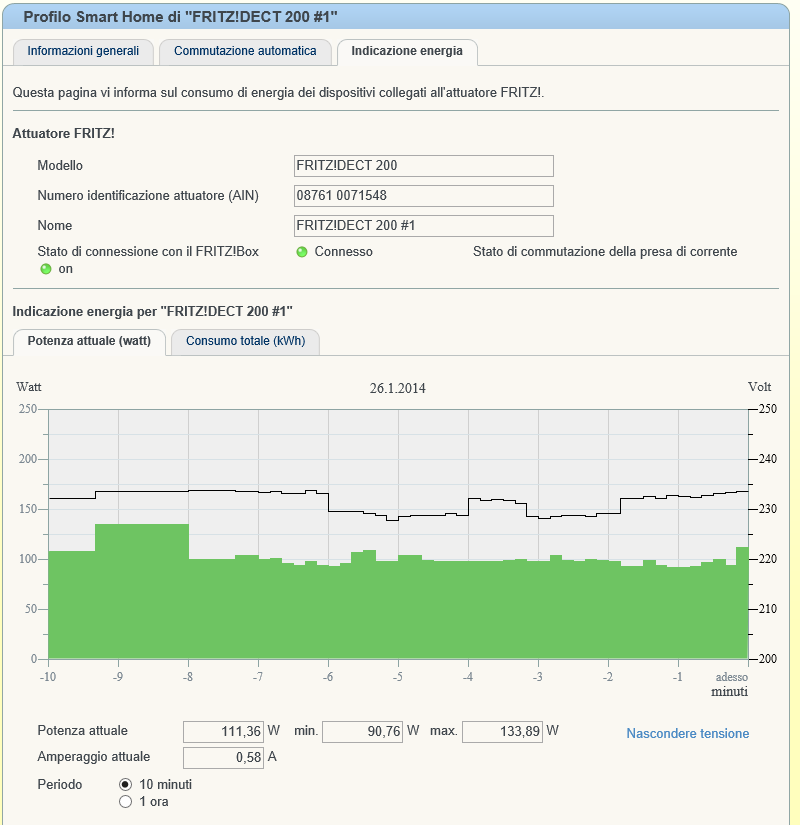Select the Indicazione energia tab

coord(407,52)
